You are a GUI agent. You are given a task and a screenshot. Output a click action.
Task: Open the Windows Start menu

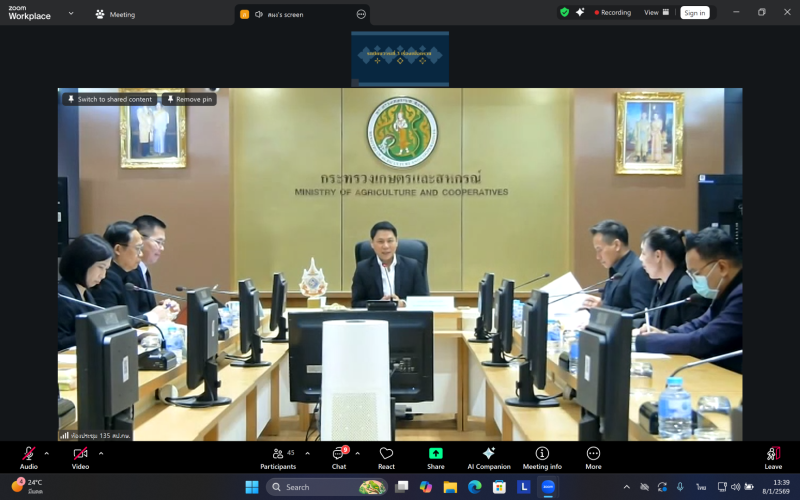tap(252, 487)
